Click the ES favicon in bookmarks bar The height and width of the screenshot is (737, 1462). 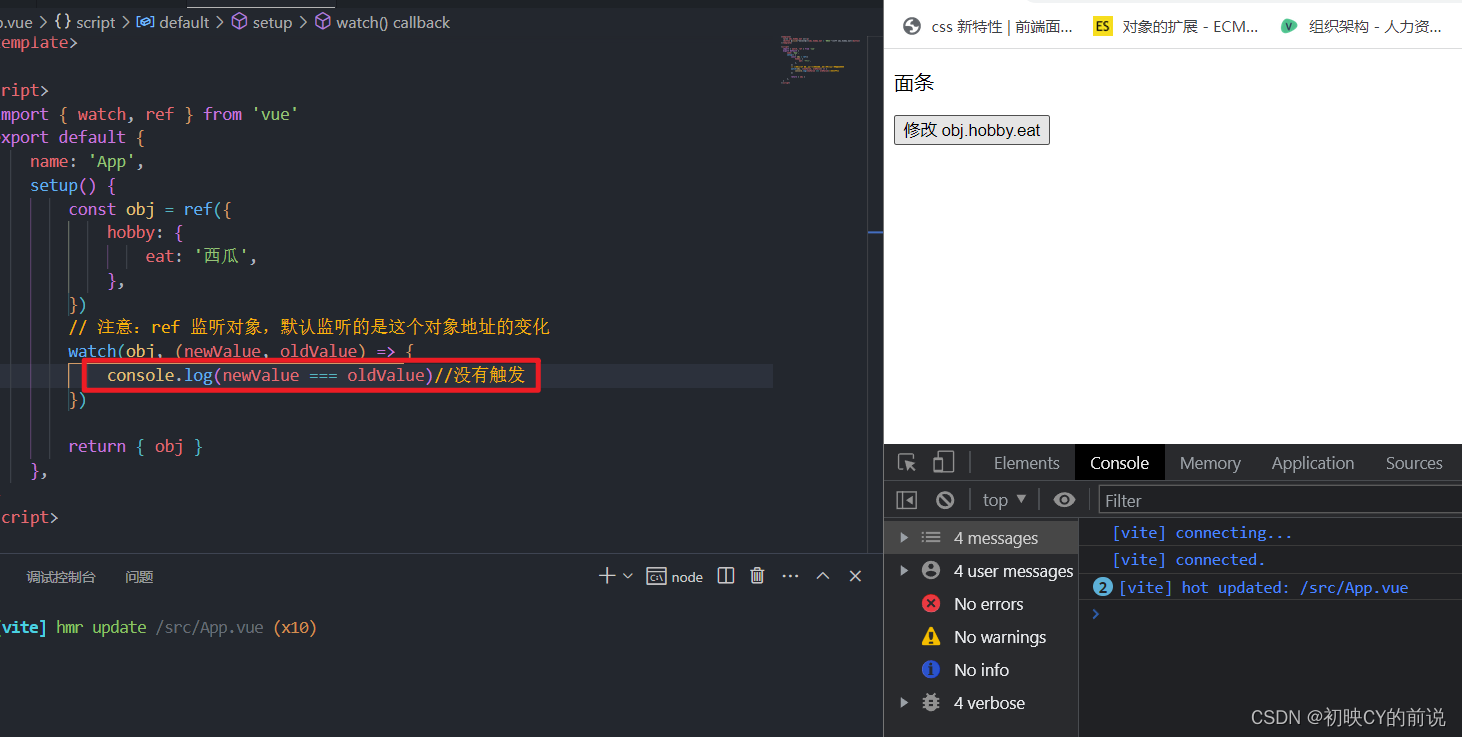point(1103,27)
